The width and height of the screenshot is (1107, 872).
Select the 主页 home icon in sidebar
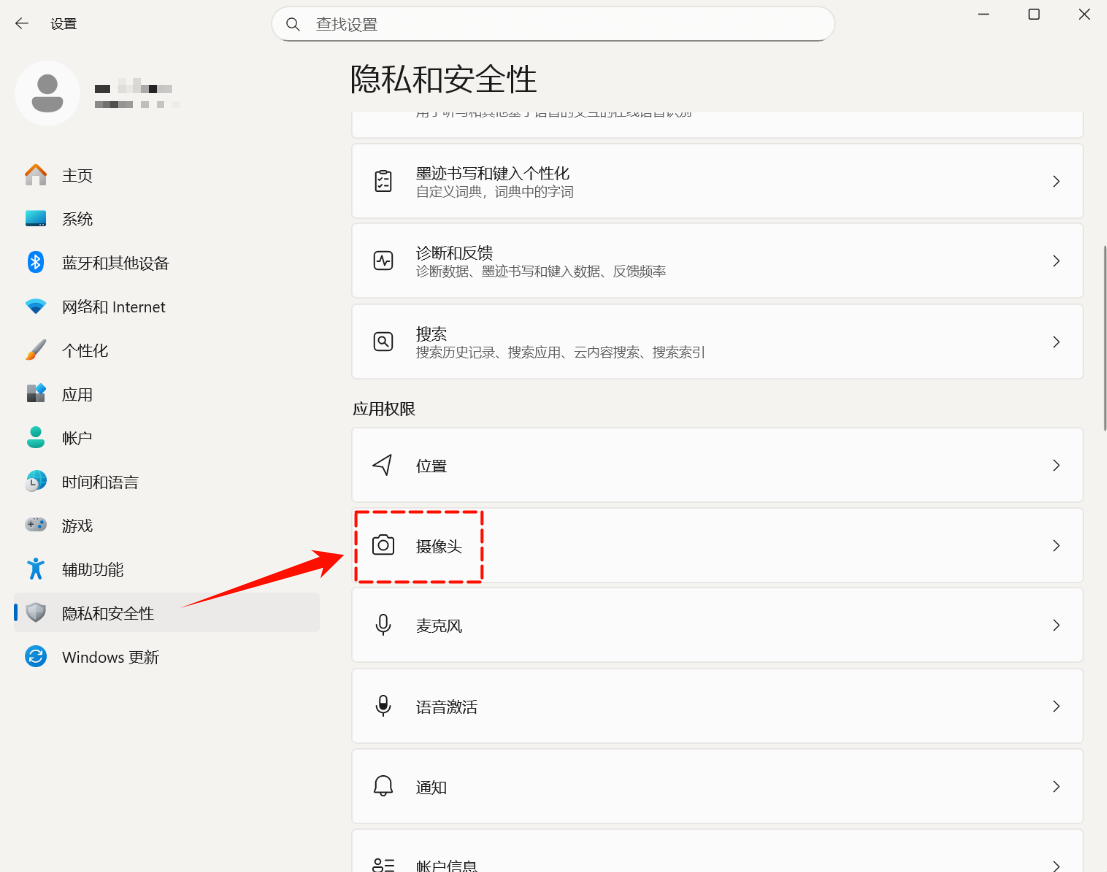(33, 175)
